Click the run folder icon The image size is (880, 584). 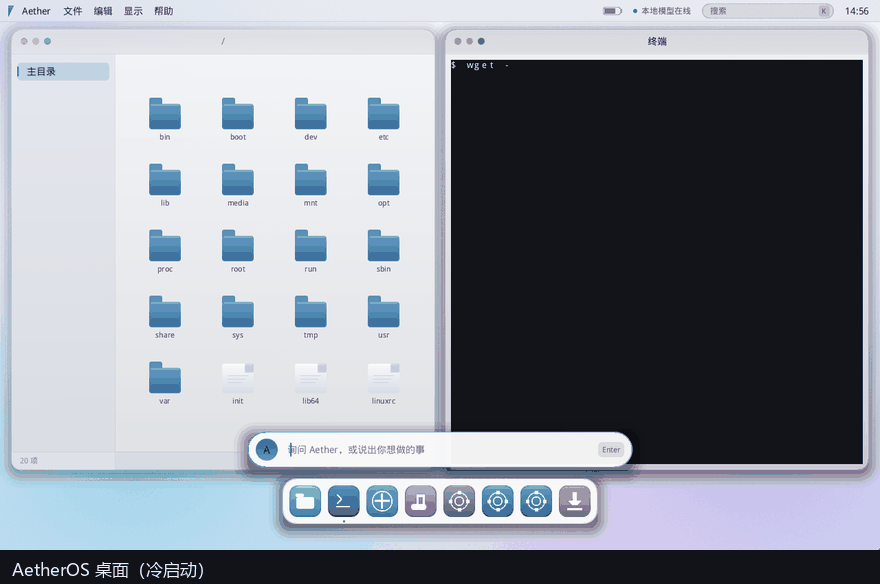(310, 246)
